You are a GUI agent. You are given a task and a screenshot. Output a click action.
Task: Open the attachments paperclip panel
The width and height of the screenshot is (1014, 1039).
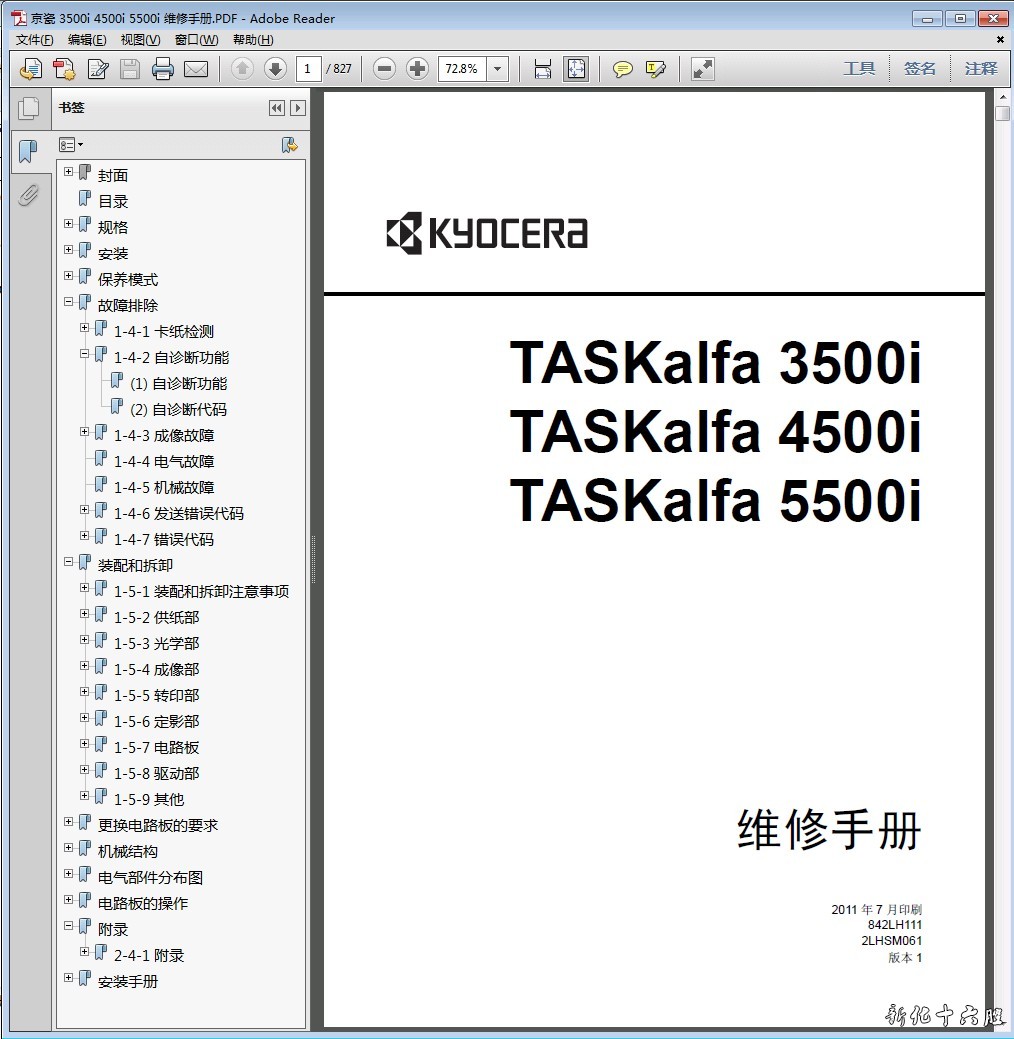28,194
